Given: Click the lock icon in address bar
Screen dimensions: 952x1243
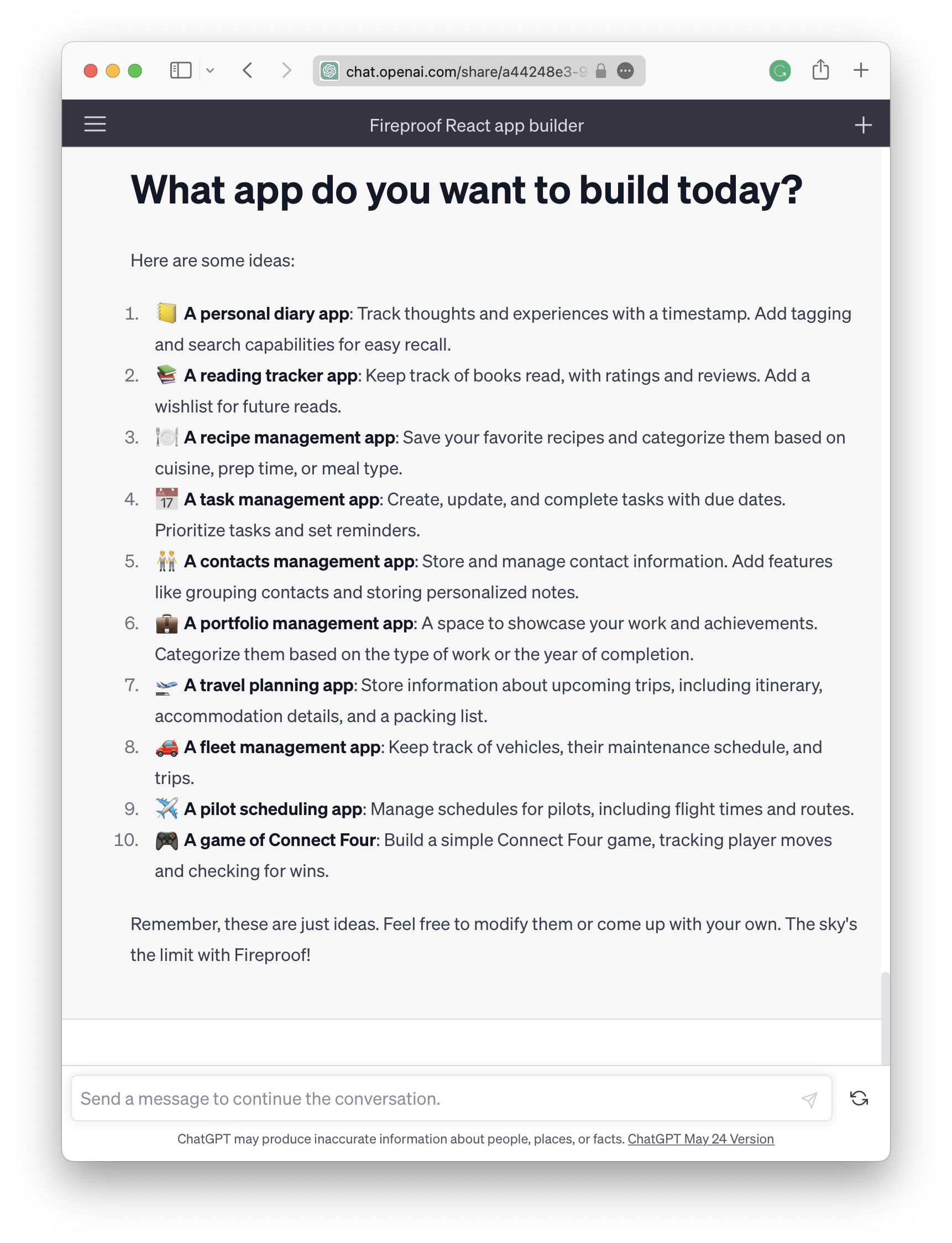Looking at the screenshot, I should [600, 71].
